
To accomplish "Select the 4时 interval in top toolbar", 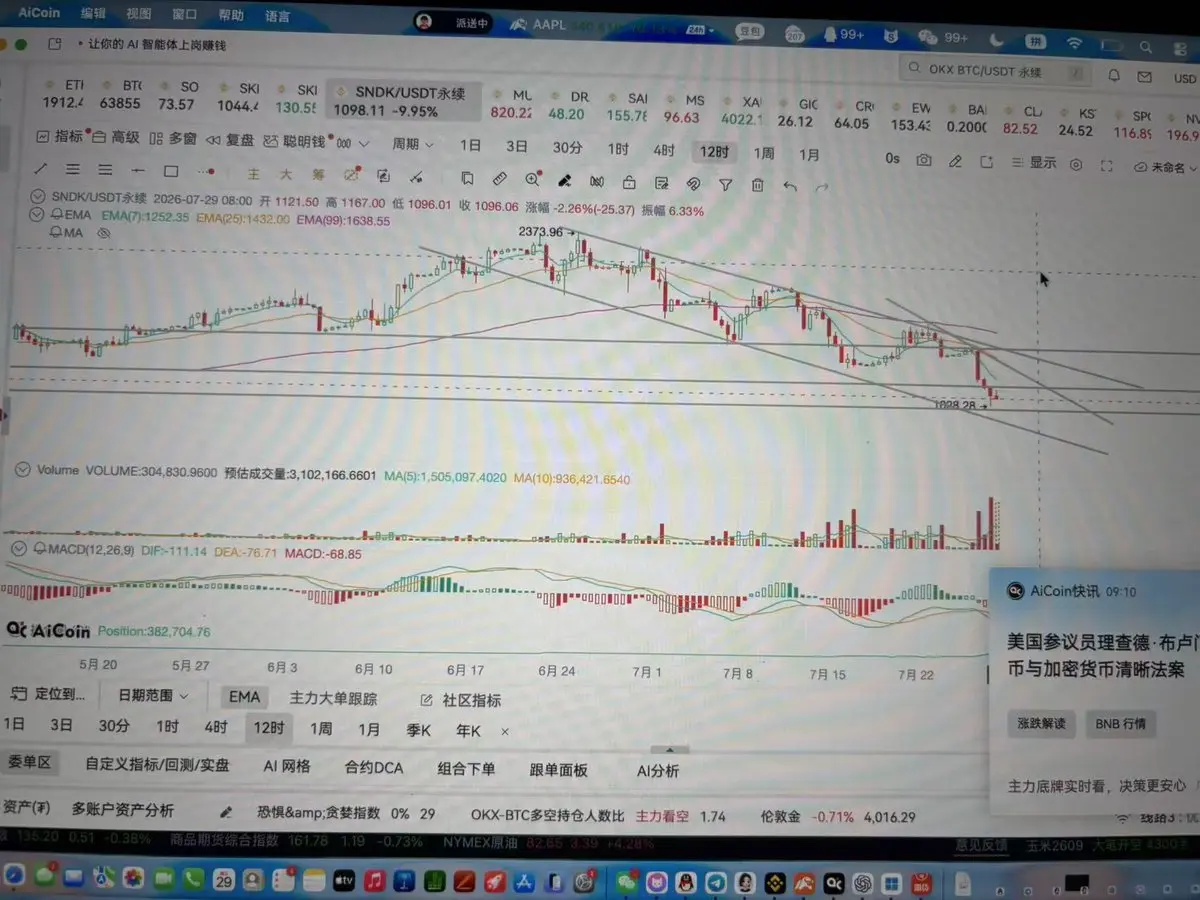I will coord(664,150).
